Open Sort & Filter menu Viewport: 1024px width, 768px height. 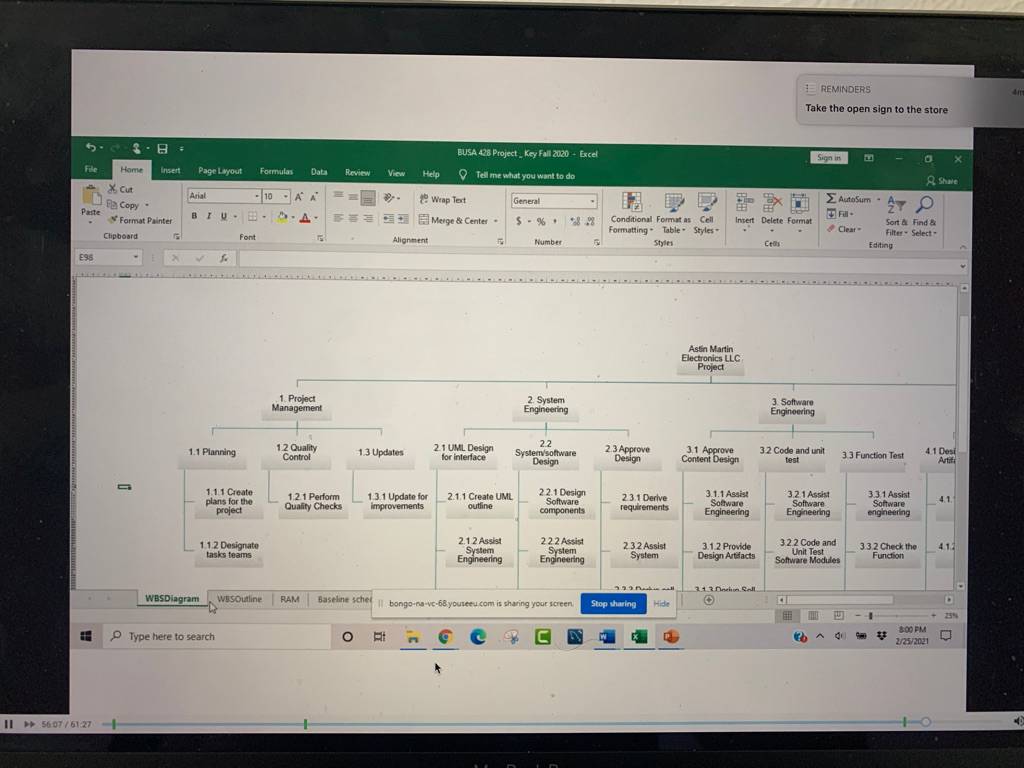click(x=896, y=217)
